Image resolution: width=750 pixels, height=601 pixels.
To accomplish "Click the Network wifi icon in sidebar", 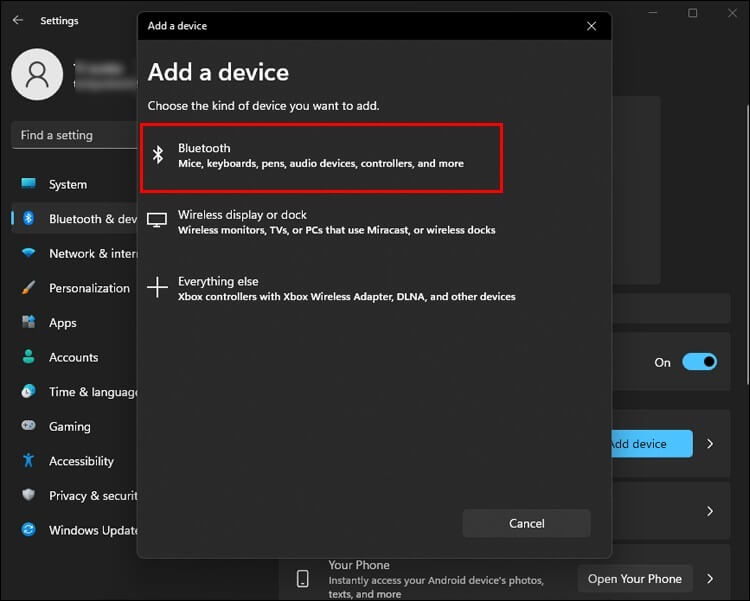I will click(28, 253).
